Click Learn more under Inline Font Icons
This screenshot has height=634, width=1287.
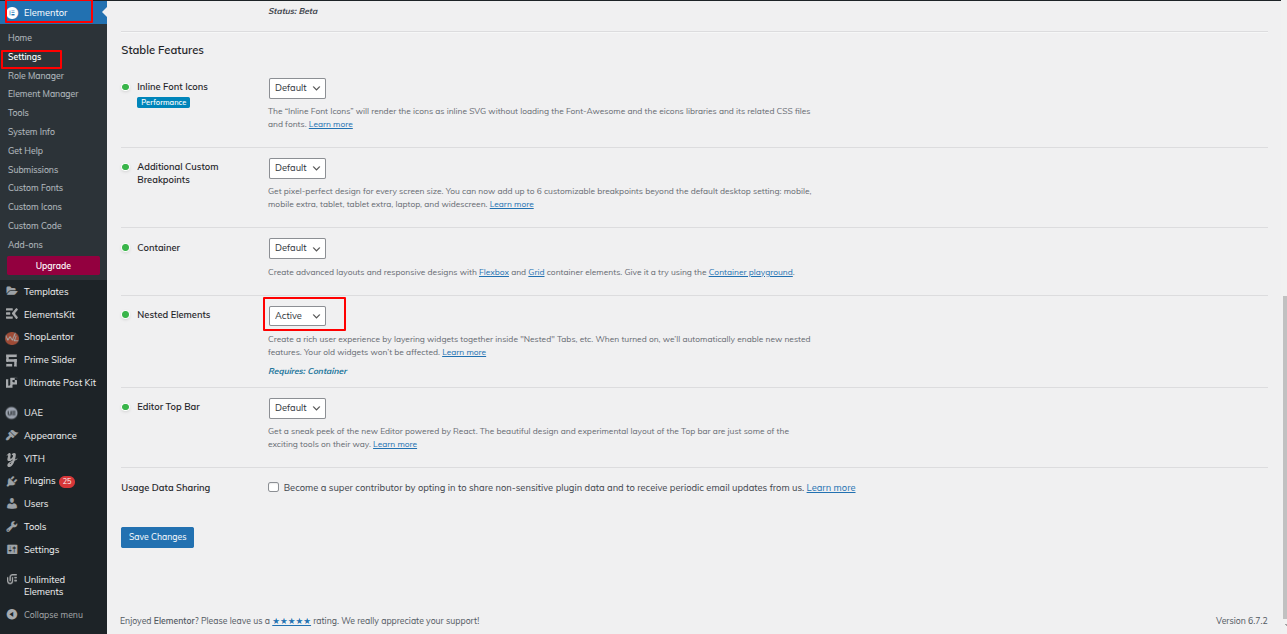coord(330,124)
